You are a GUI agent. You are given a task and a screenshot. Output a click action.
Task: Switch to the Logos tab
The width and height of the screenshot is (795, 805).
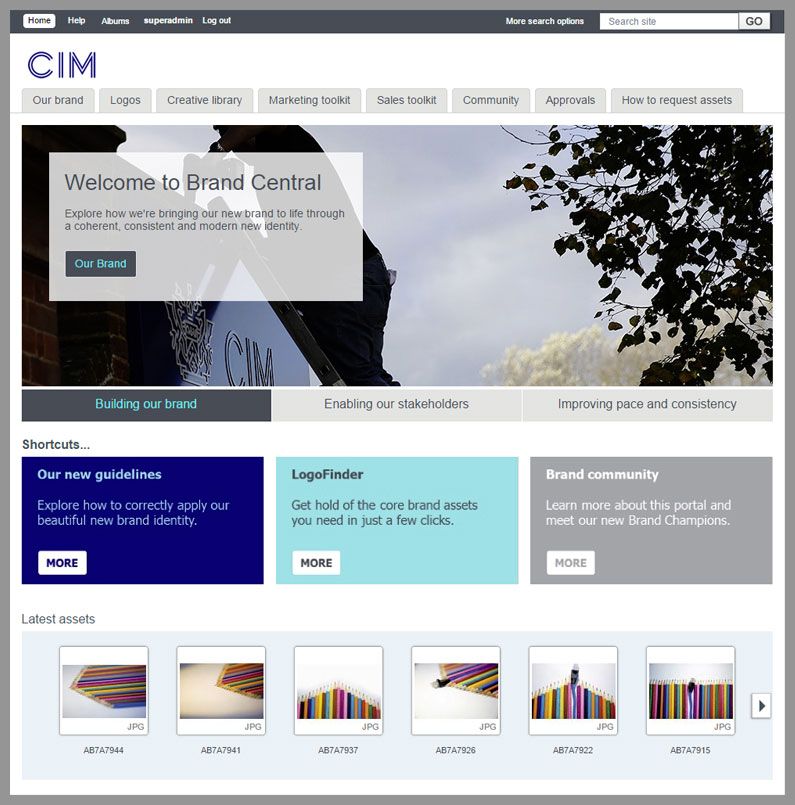point(125,100)
